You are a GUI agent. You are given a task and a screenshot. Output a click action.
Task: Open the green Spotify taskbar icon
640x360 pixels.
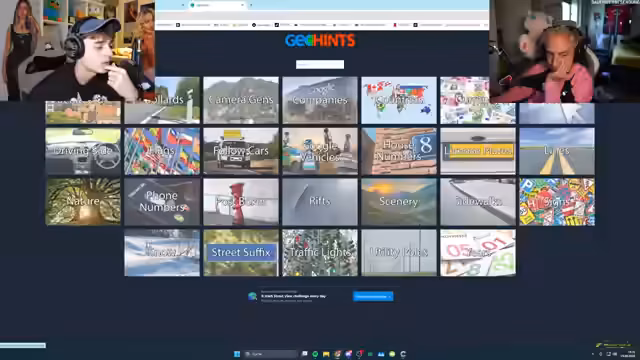coord(315,354)
